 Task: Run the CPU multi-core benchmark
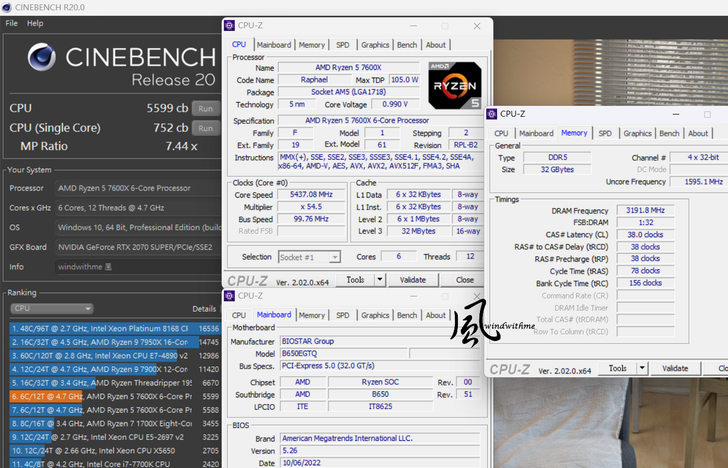click(205, 108)
